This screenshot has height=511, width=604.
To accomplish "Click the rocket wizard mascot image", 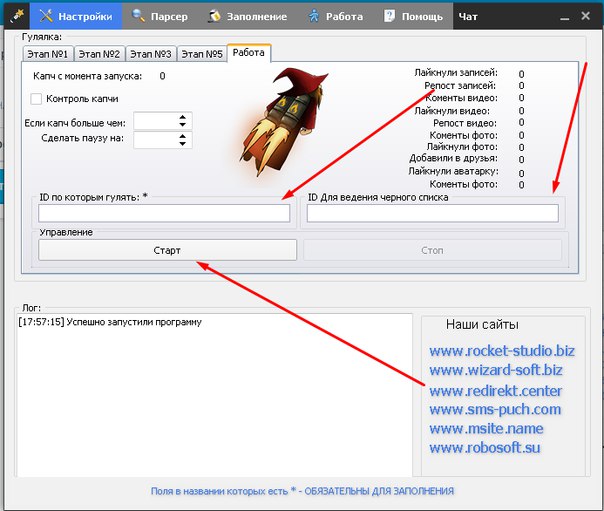I will pyautogui.click(x=283, y=121).
